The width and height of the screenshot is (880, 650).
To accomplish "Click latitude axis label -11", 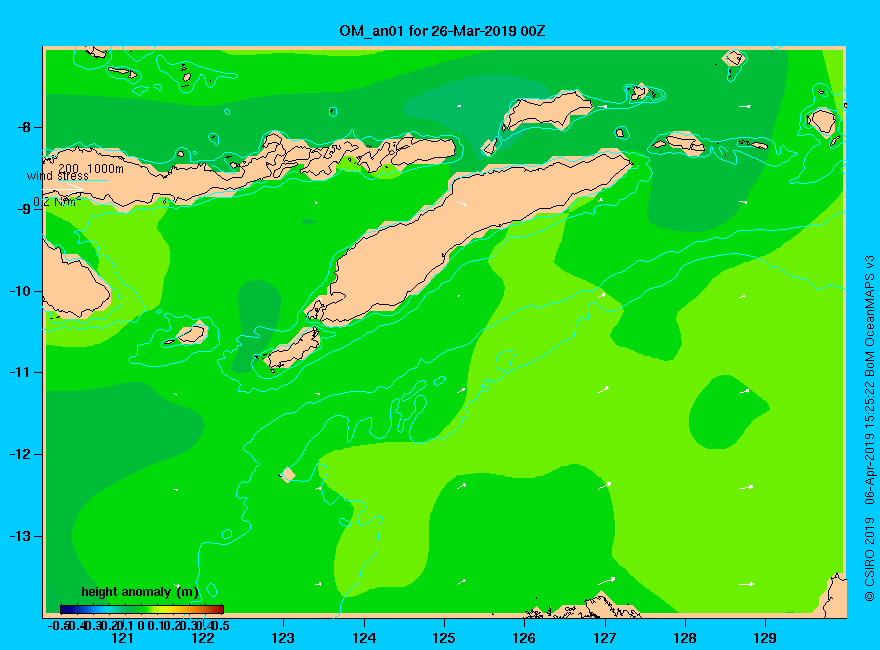I will point(20,373).
